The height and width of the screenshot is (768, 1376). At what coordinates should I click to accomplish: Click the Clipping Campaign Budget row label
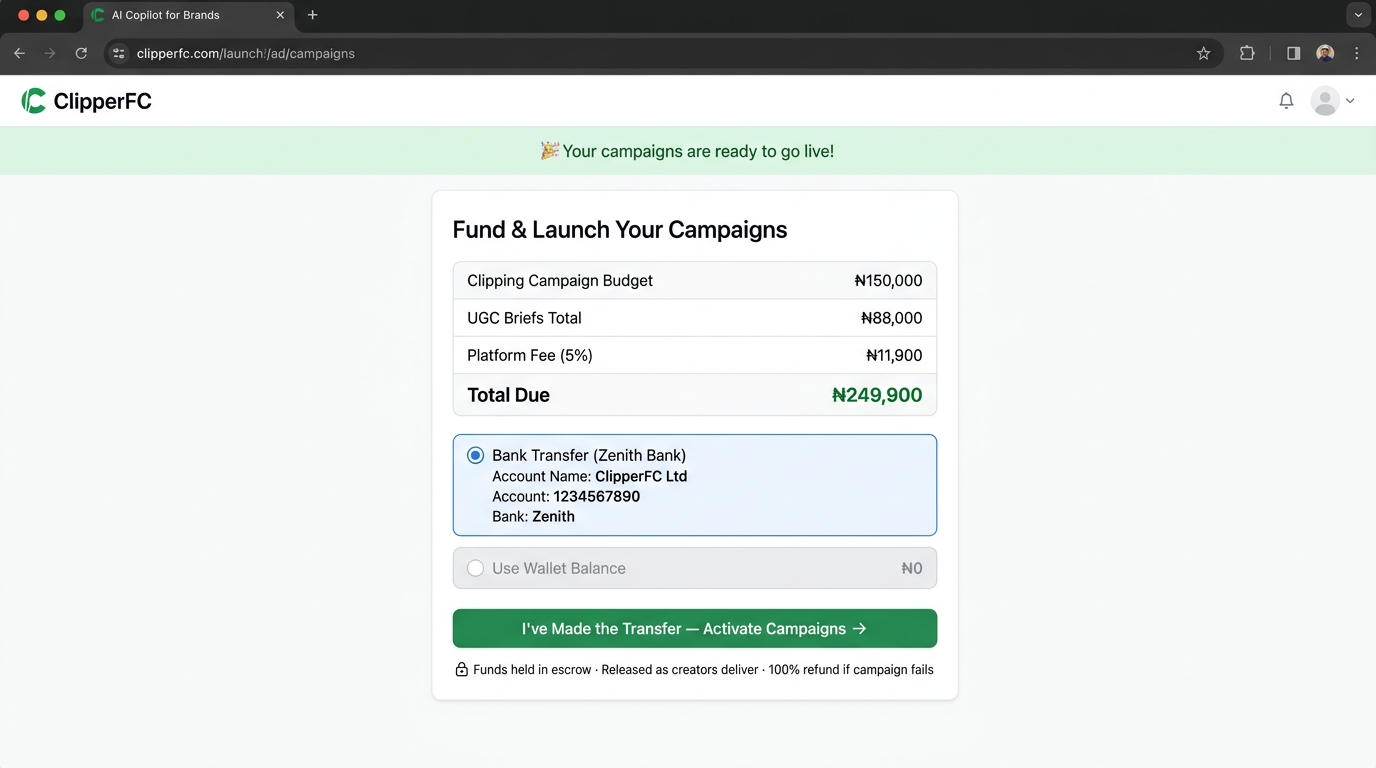point(560,280)
